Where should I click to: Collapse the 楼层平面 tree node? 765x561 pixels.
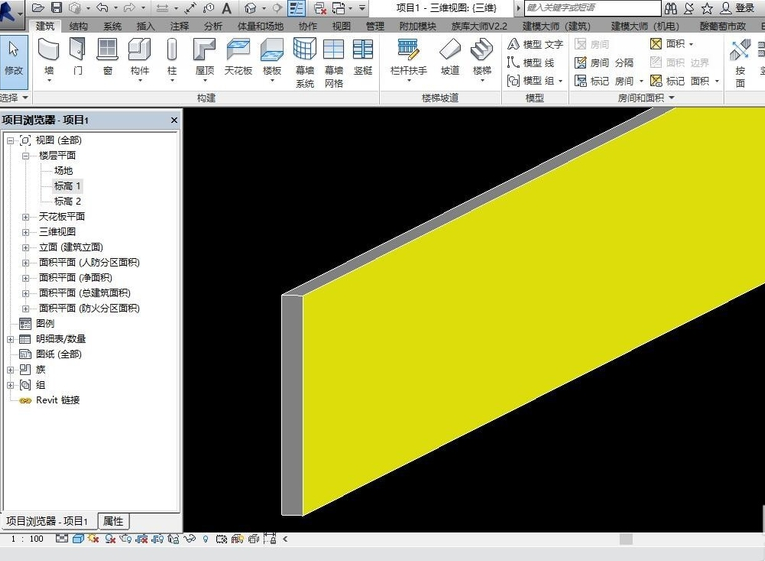pyautogui.click(x=25, y=156)
